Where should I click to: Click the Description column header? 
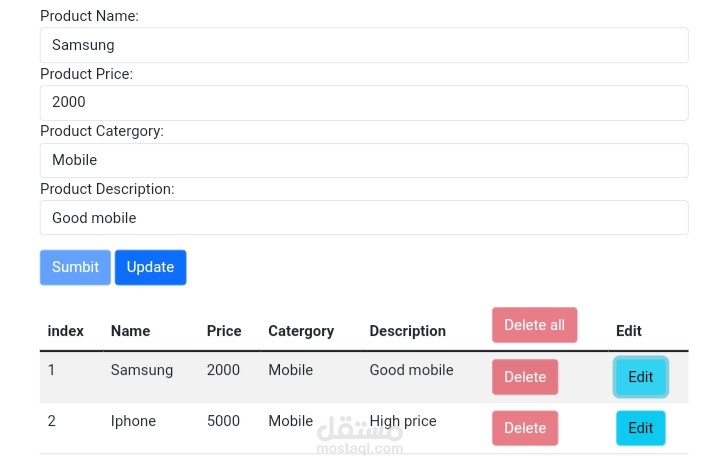click(x=407, y=331)
